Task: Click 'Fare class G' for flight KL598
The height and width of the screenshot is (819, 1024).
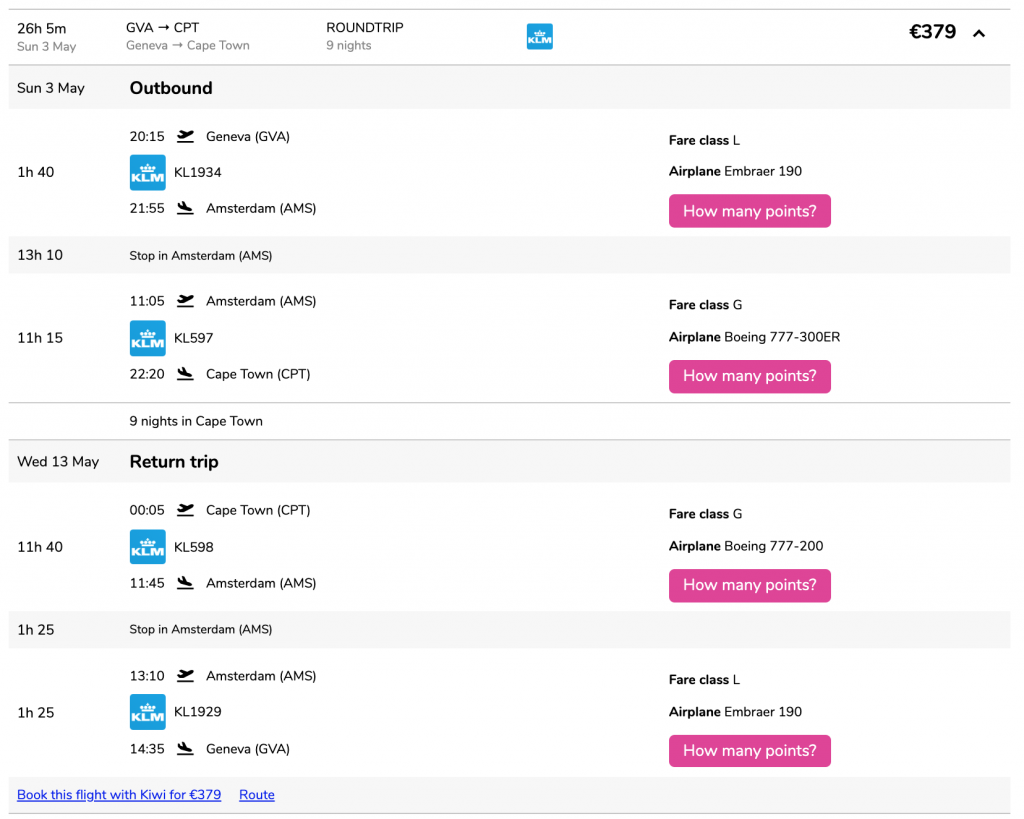Action: coord(705,514)
